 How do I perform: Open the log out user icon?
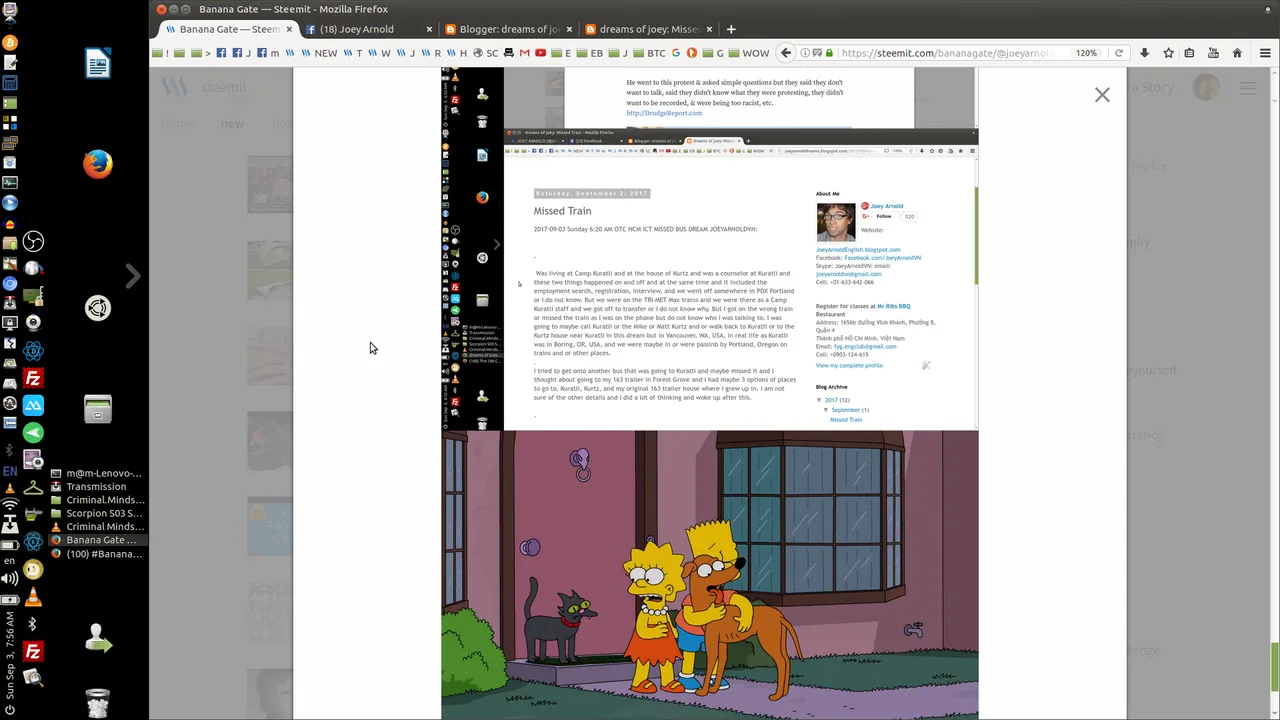pyautogui.click(x=98, y=638)
